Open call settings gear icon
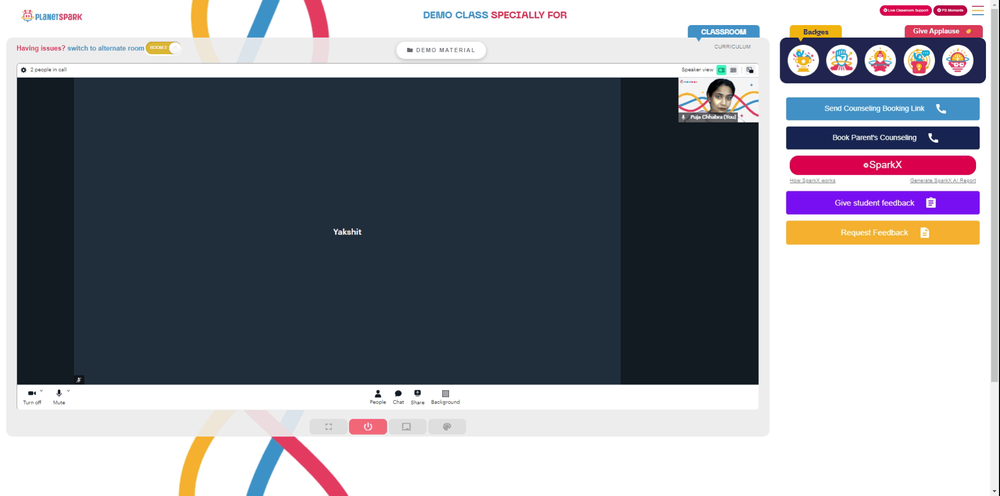Image resolution: width=1000 pixels, height=496 pixels. (x=24, y=70)
